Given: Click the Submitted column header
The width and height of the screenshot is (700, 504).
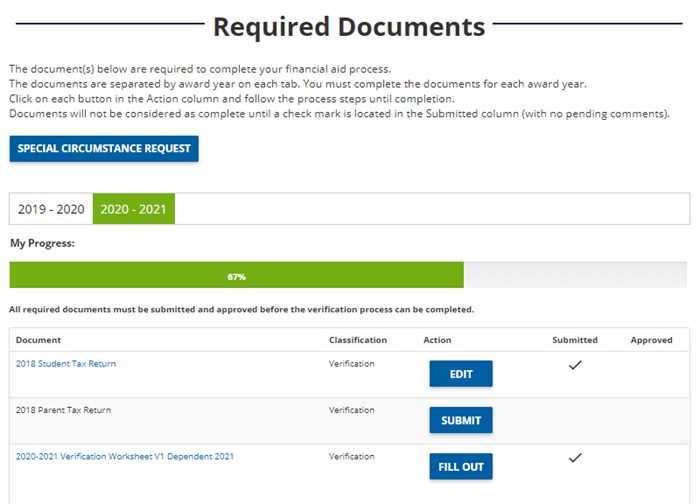Looking at the screenshot, I should tap(574, 340).
